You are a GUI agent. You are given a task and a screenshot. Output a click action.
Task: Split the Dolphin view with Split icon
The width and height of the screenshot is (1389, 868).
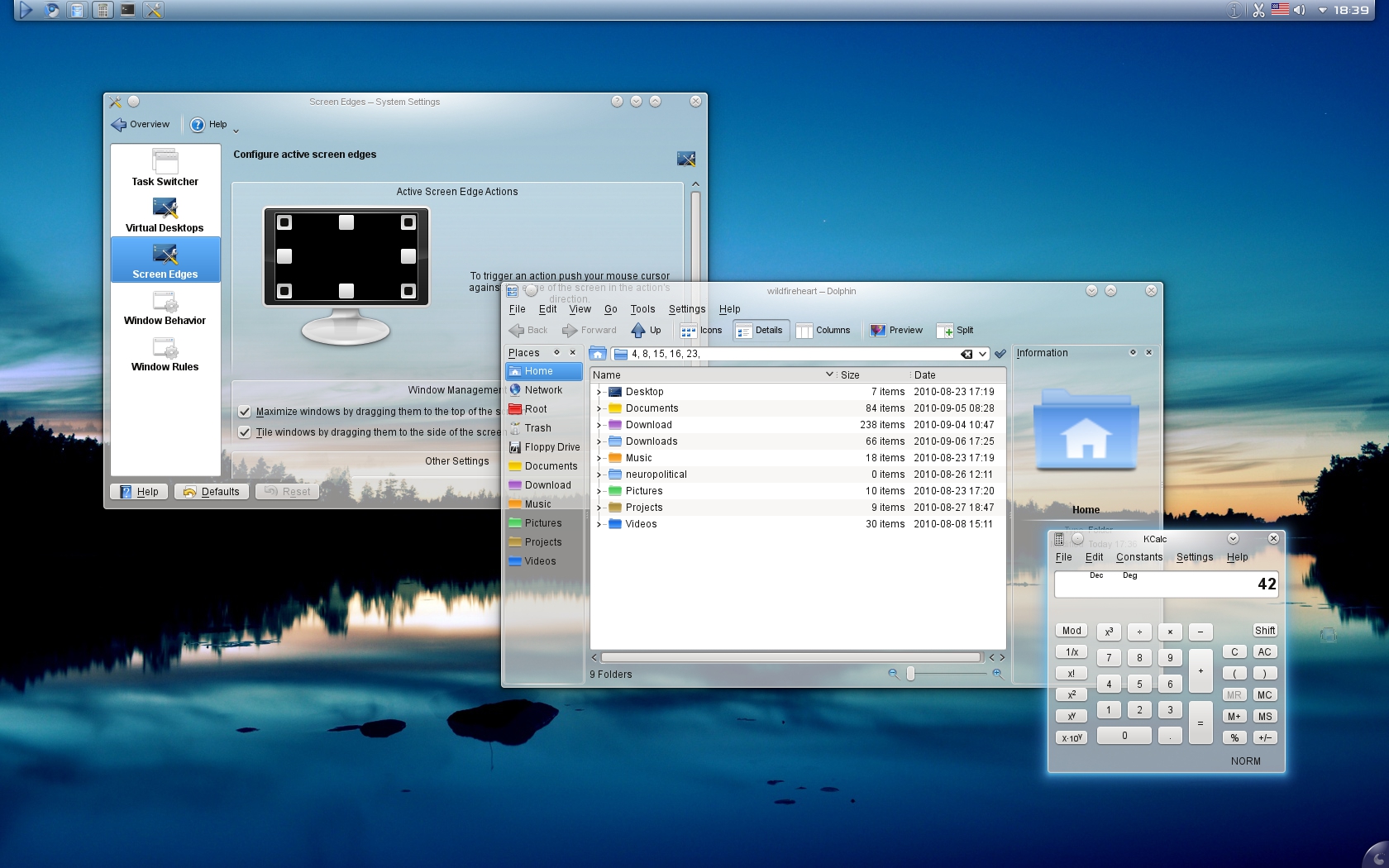[x=955, y=331]
